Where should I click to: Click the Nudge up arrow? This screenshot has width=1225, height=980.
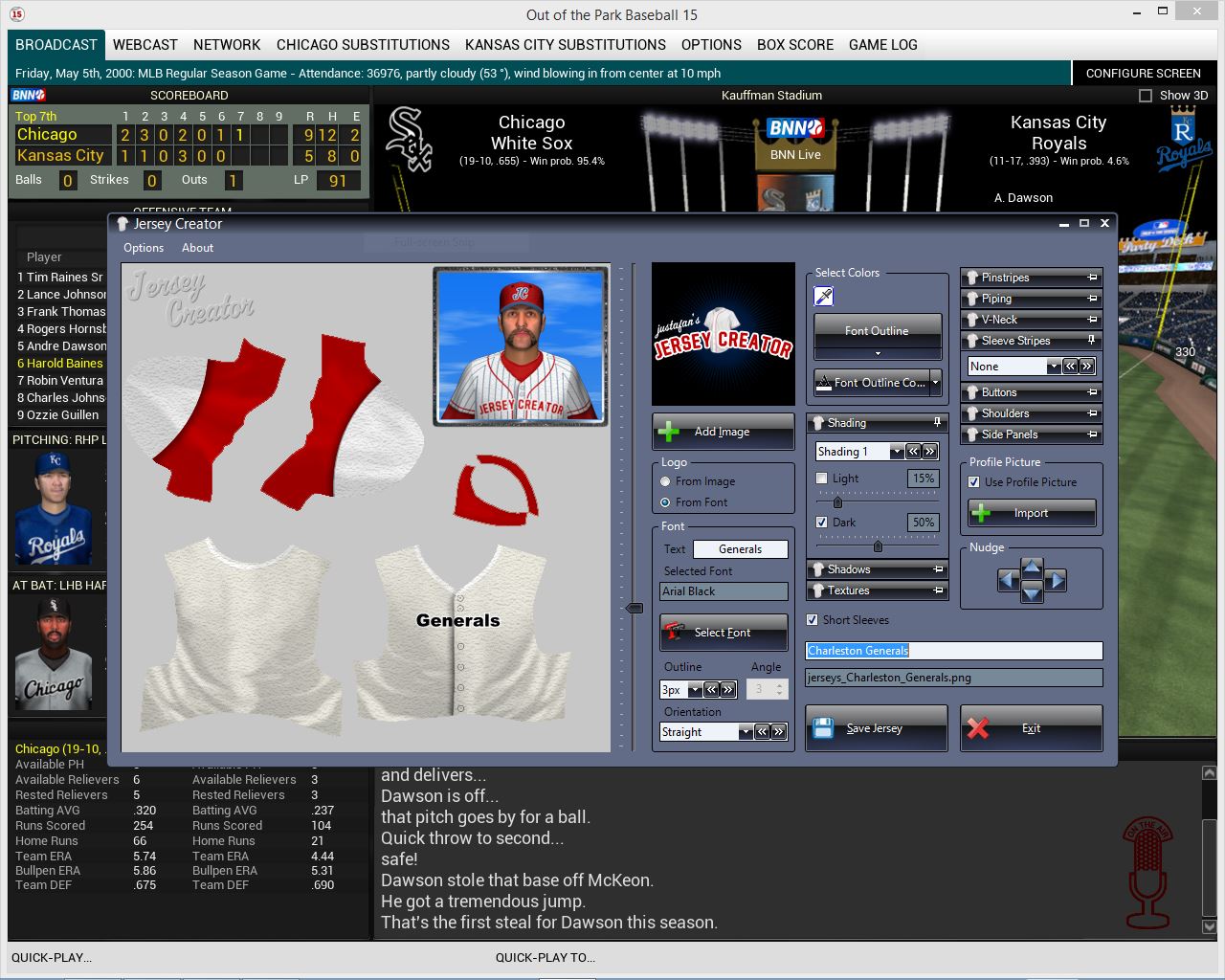click(x=1032, y=567)
